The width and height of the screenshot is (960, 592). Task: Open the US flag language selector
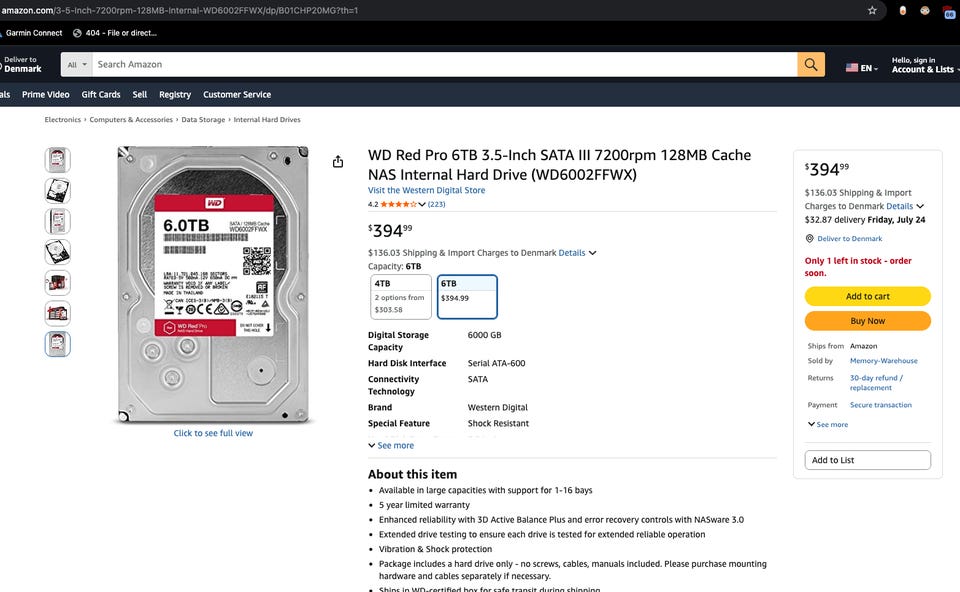tap(861, 68)
